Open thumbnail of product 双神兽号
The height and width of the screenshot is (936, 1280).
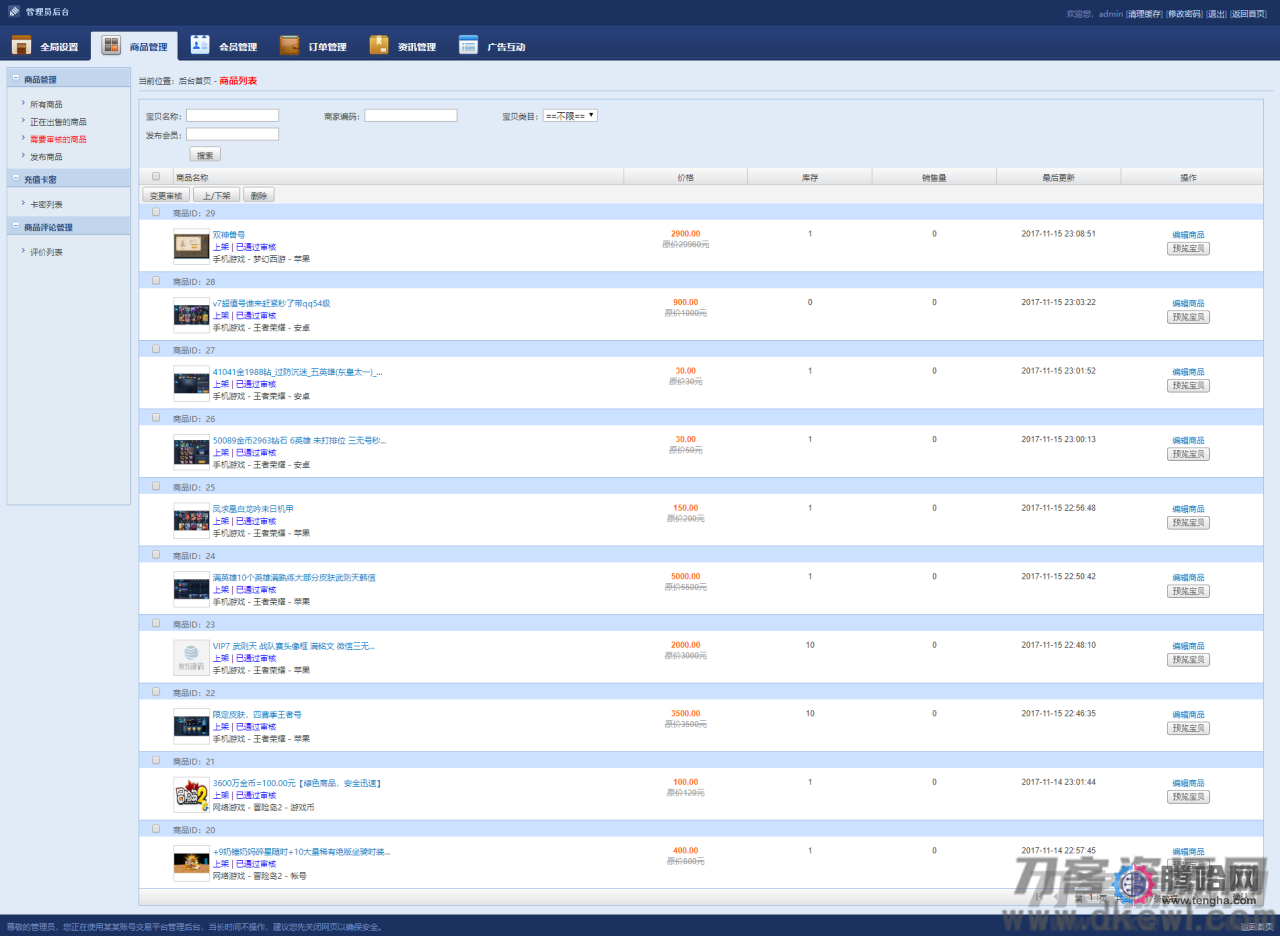coord(191,246)
